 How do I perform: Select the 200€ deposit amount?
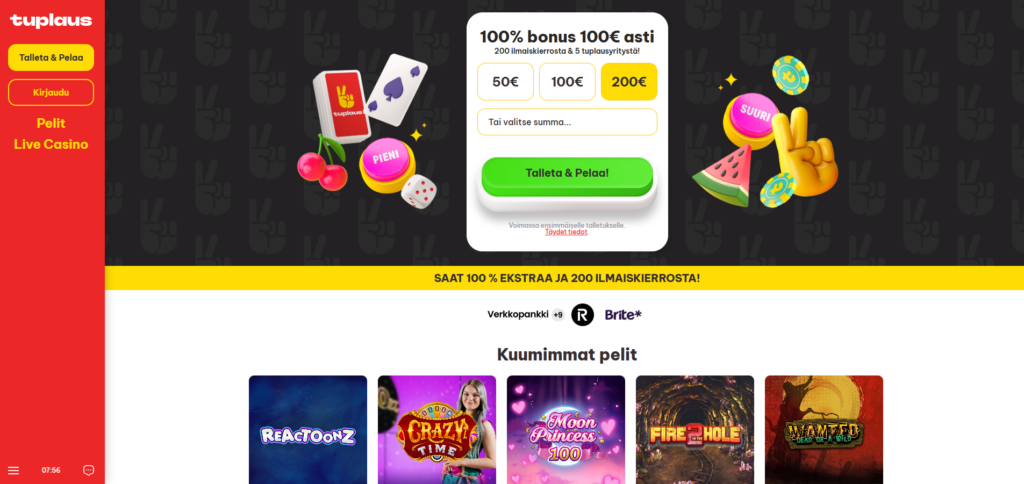[629, 82]
